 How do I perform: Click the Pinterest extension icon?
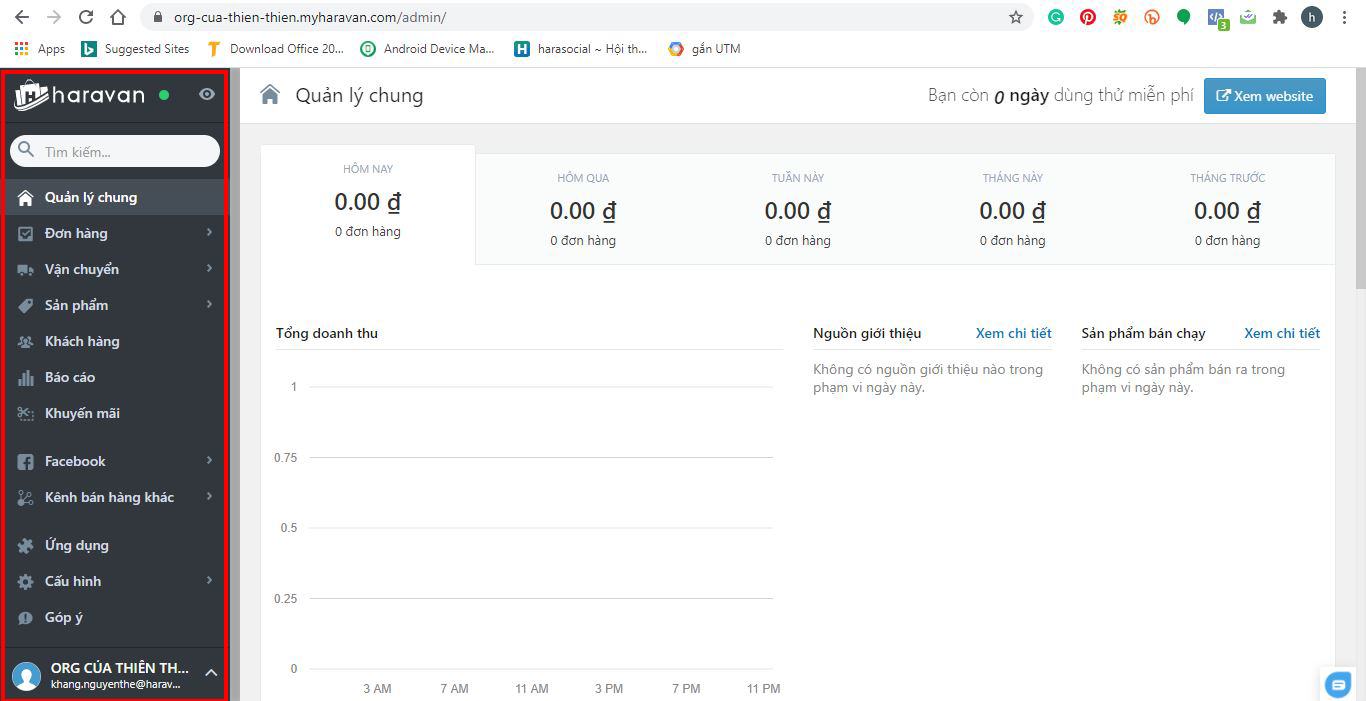[x=1088, y=17]
